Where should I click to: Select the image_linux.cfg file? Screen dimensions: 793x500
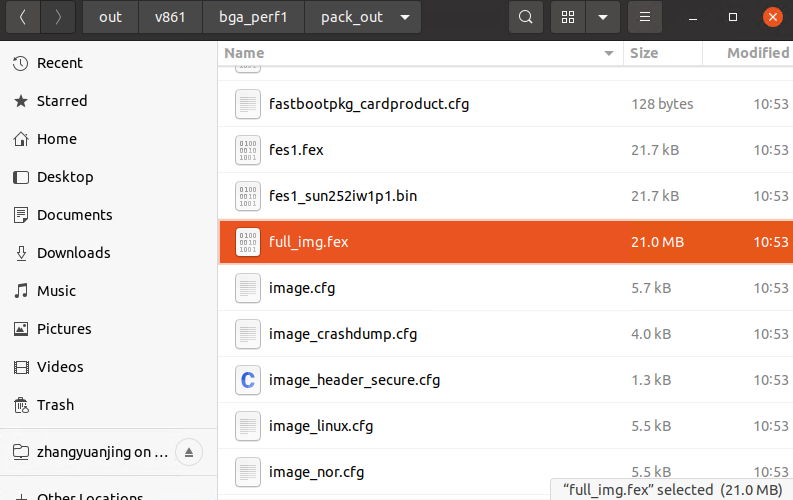(x=320, y=426)
